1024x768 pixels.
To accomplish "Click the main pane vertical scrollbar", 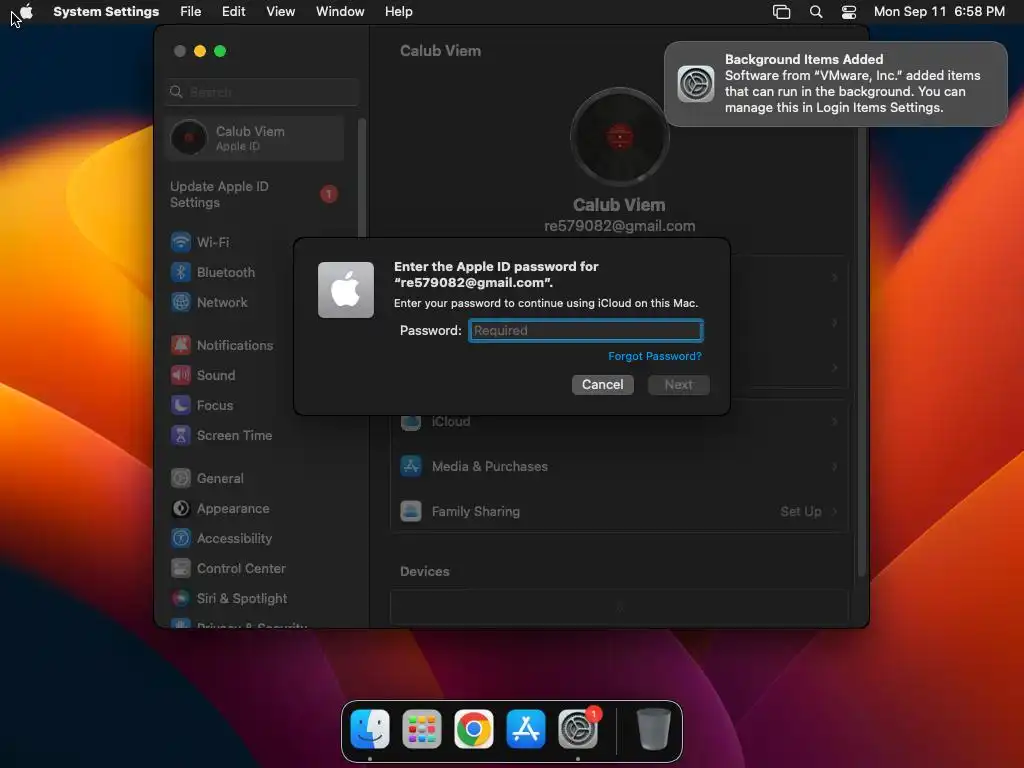I will pos(862,353).
